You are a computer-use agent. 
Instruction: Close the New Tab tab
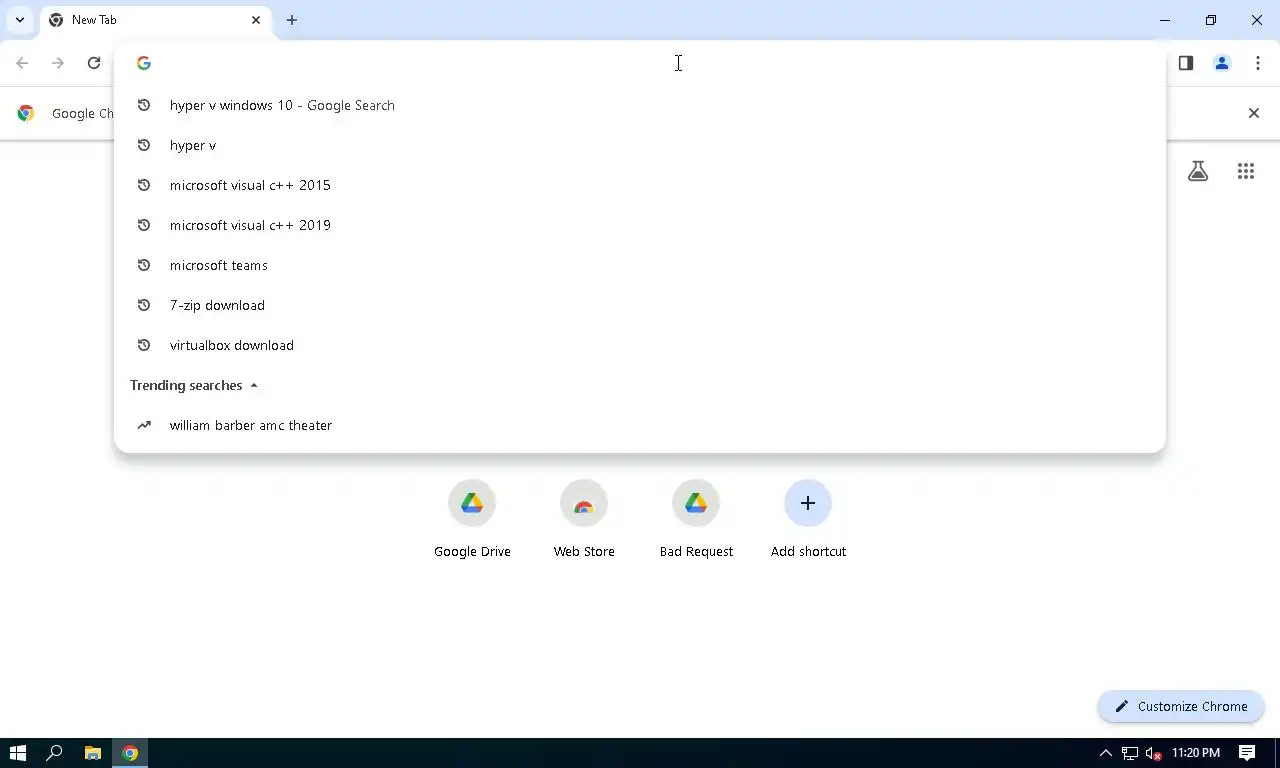(x=256, y=20)
